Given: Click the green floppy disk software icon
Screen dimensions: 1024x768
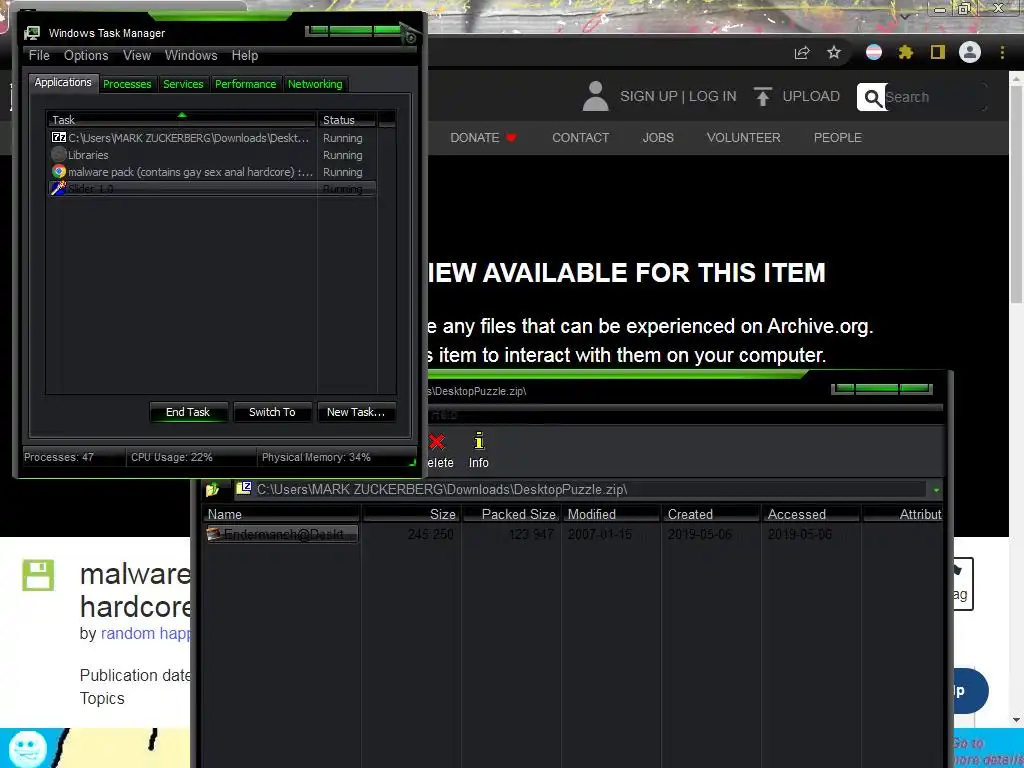Looking at the screenshot, I should click(x=38, y=575).
